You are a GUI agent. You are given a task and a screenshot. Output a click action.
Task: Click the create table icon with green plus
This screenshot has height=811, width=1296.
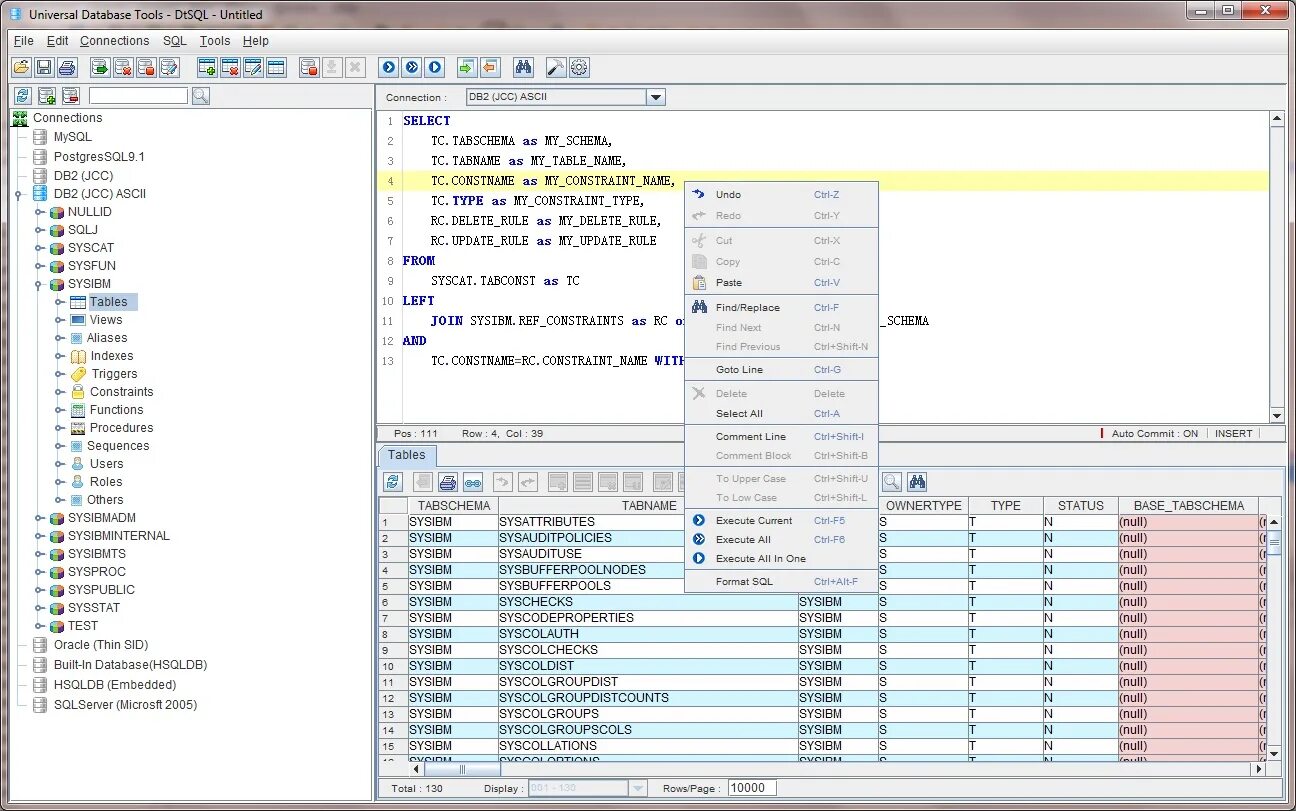tap(207, 67)
